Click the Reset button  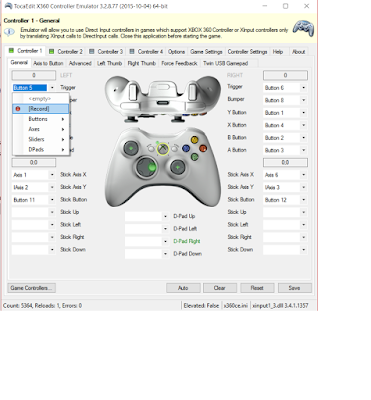click(x=257, y=288)
